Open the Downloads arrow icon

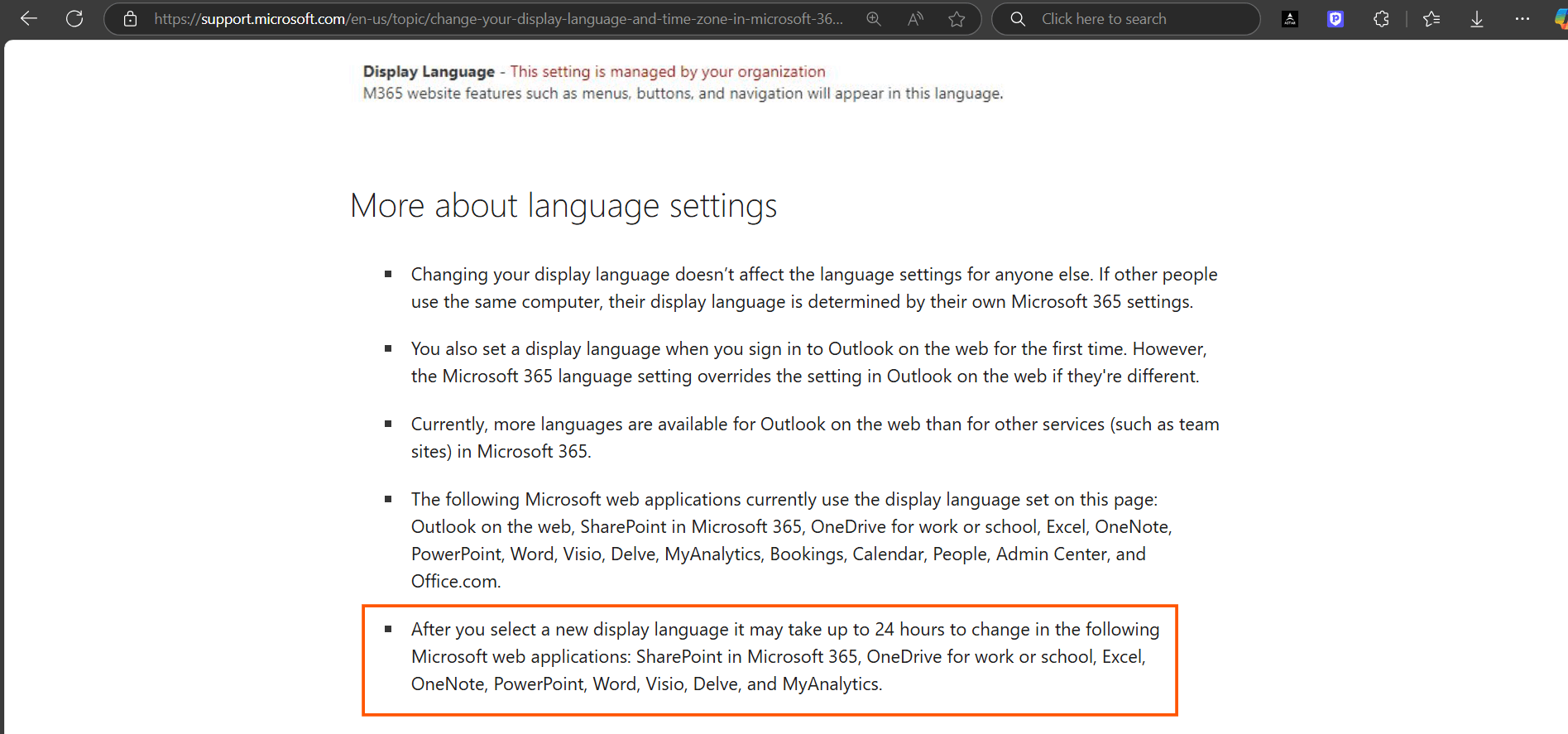pyautogui.click(x=1477, y=19)
